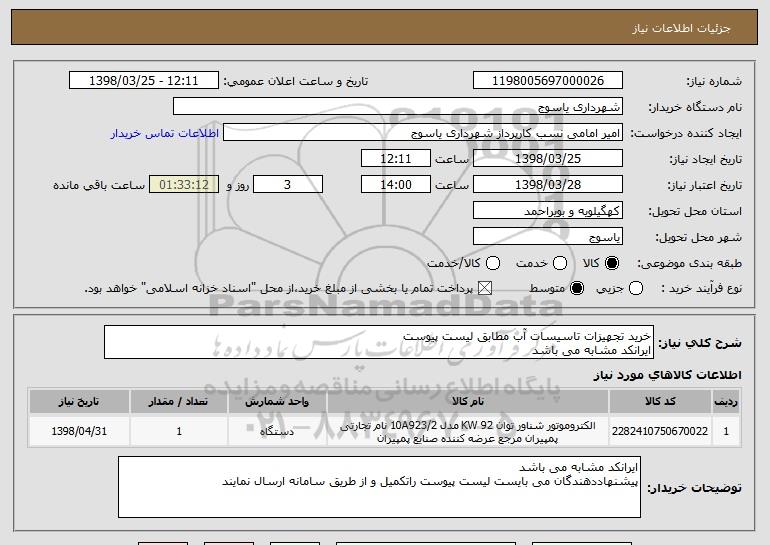
Task: Click the تاریخ نیاز column header
Action: (x=79, y=402)
